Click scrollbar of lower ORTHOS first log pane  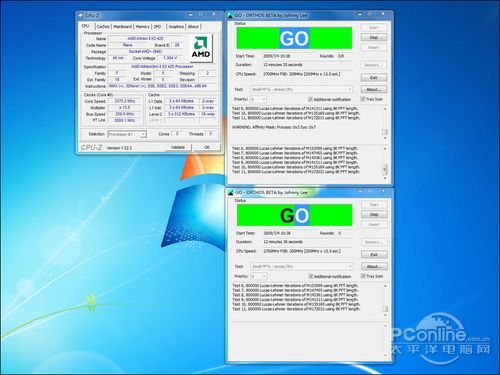point(385,301)
